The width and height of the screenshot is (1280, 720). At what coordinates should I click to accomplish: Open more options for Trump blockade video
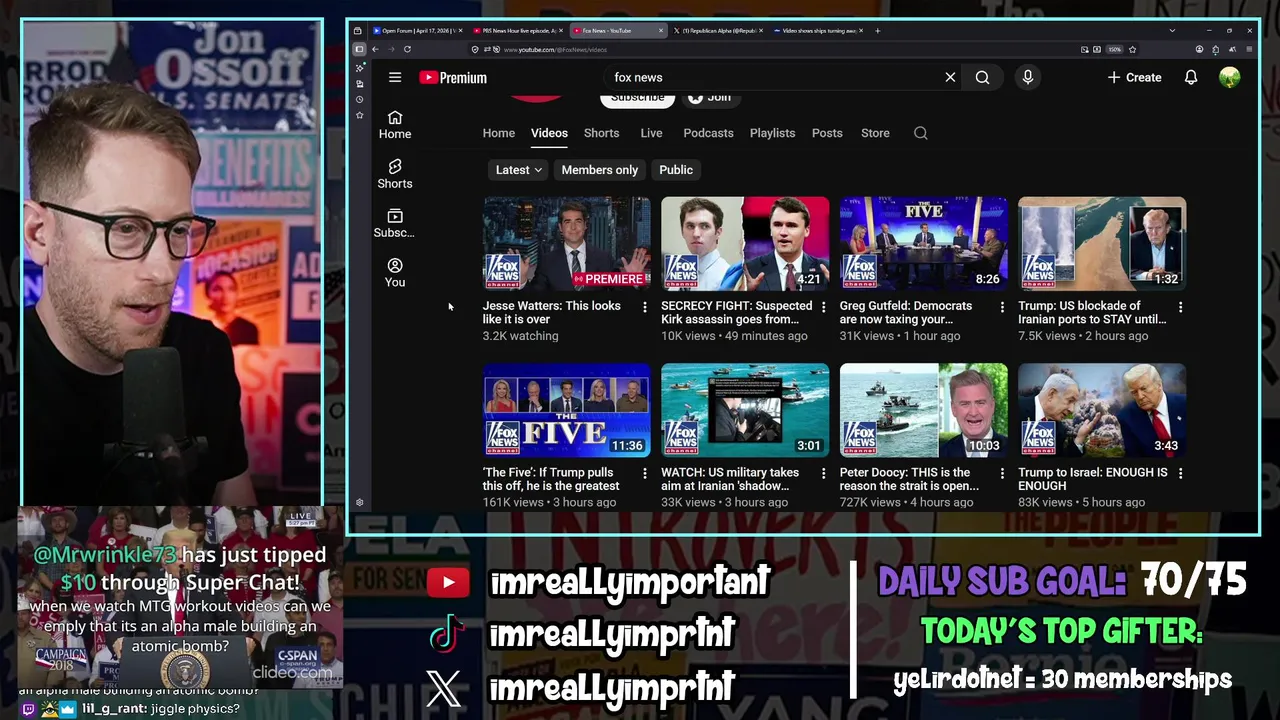tap(1180, 307)
